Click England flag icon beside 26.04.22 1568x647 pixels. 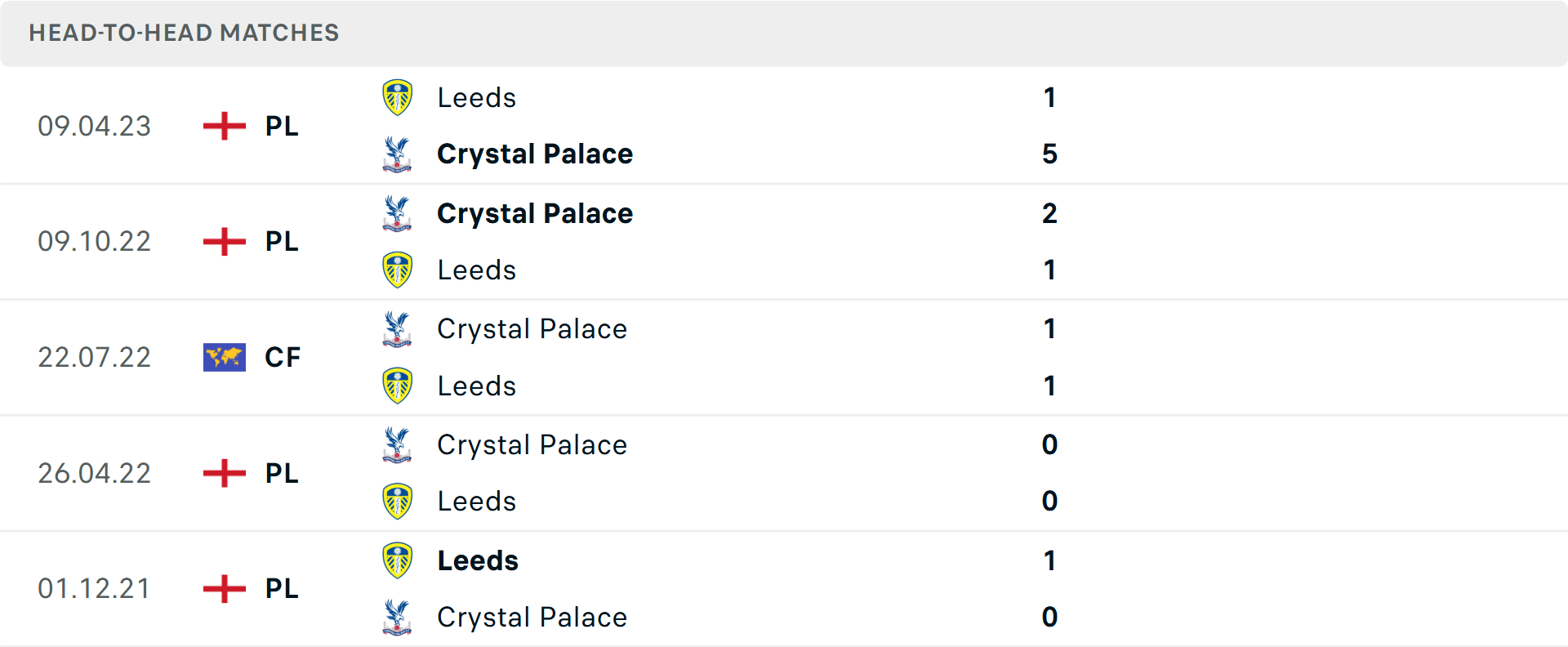(225, 473)
